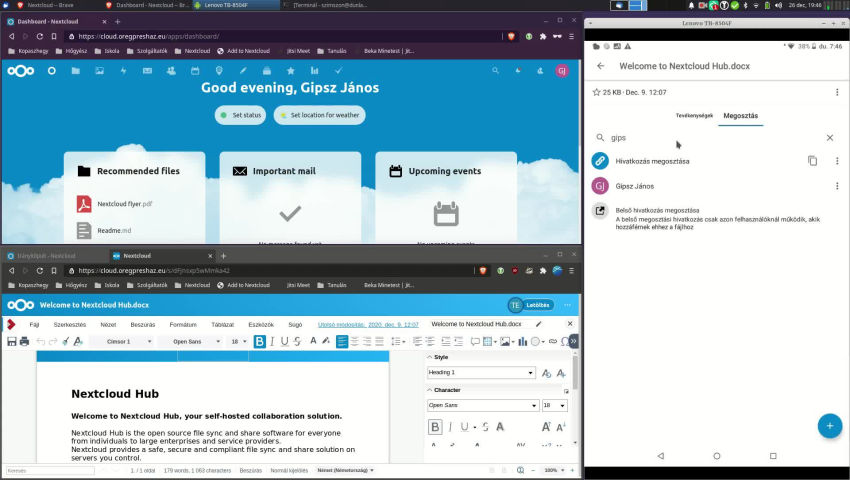The height and width of the screenshot is (480, 850).
Task: Open Contacts app icon in dashboard
Action: pyautogui.click(x=171, y=71)
